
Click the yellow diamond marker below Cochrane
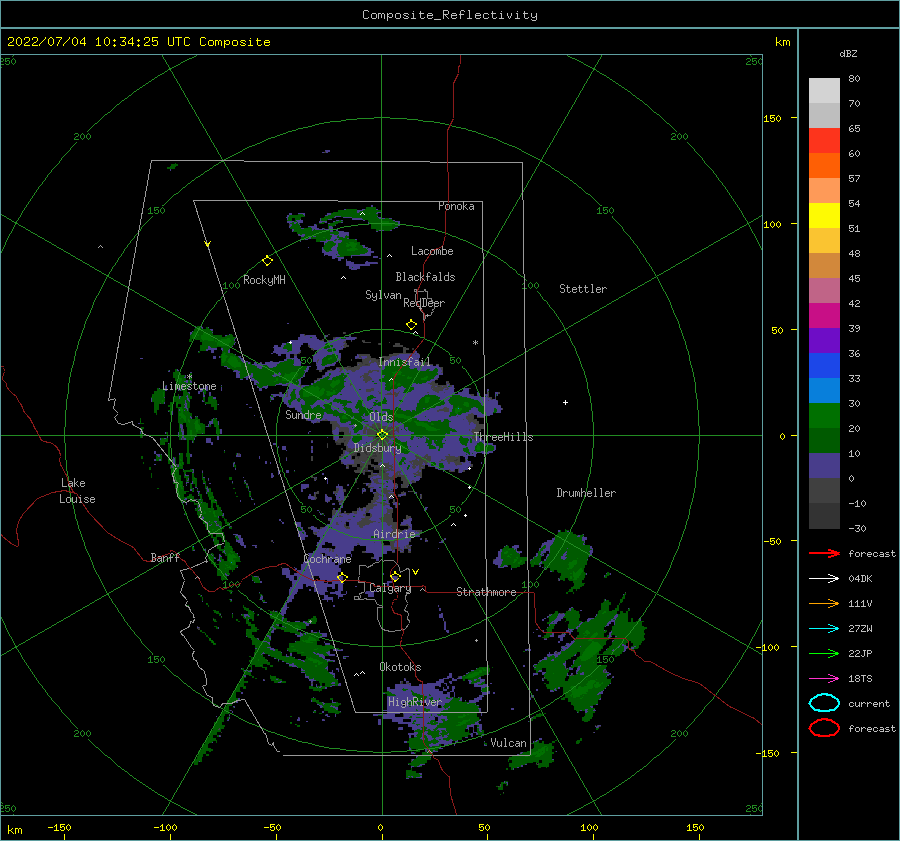[x=342, y=577]
